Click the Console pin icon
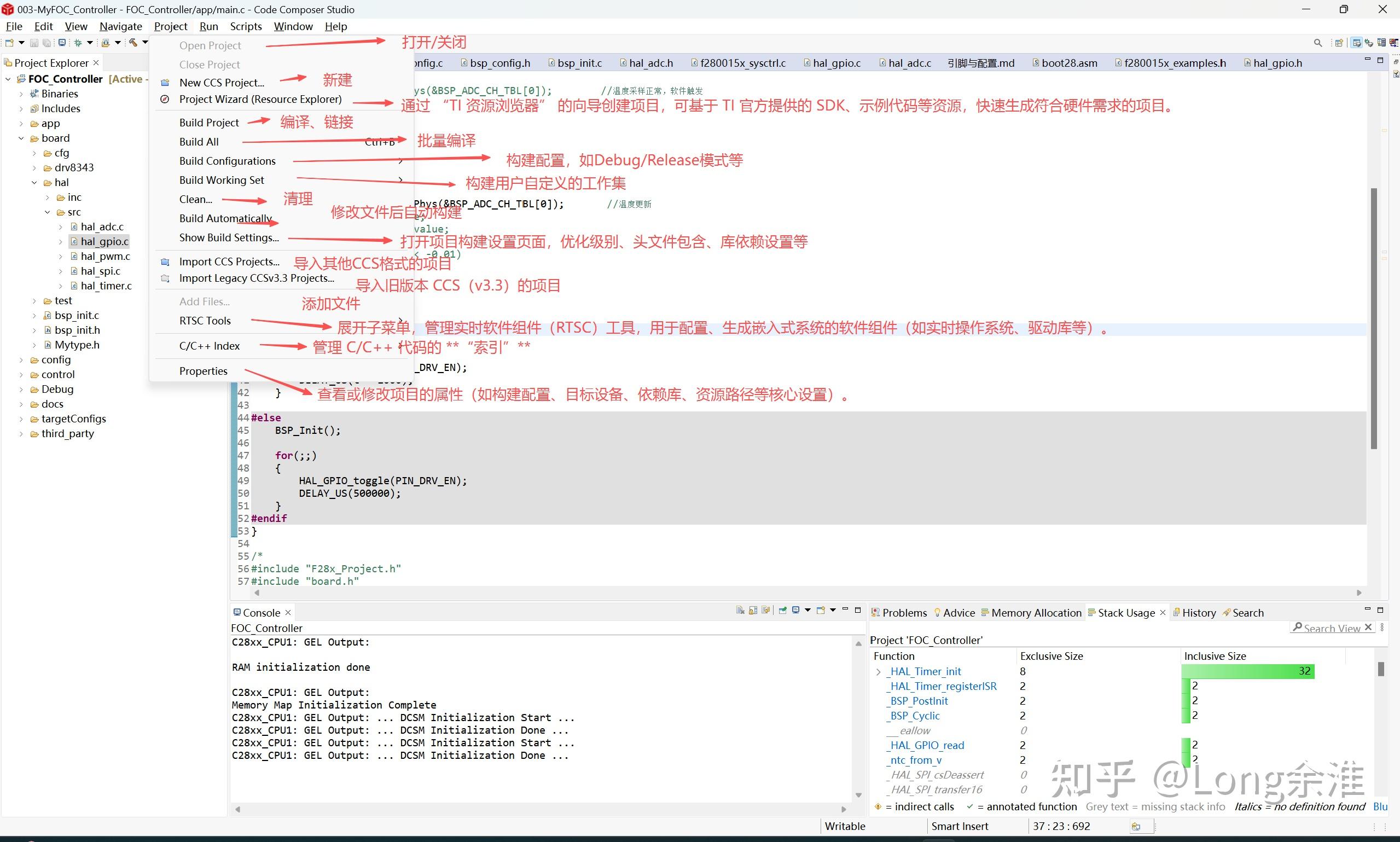This screenshot has width=1400, height=842. coord(783,611)
